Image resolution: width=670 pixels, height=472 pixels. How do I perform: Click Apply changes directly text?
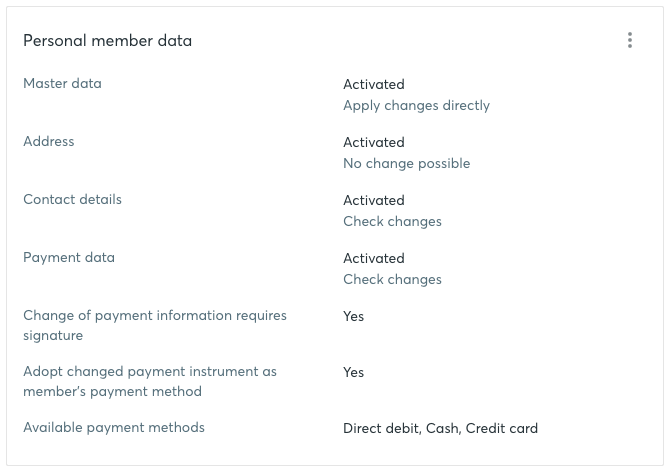pos(416,106)
